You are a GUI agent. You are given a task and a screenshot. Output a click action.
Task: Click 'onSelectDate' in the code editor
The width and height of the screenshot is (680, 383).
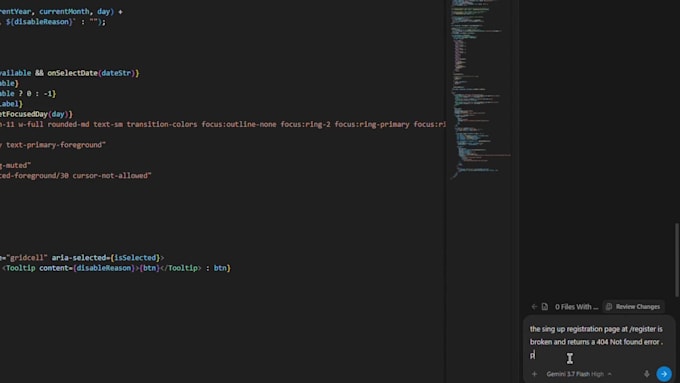coord(72,73)
